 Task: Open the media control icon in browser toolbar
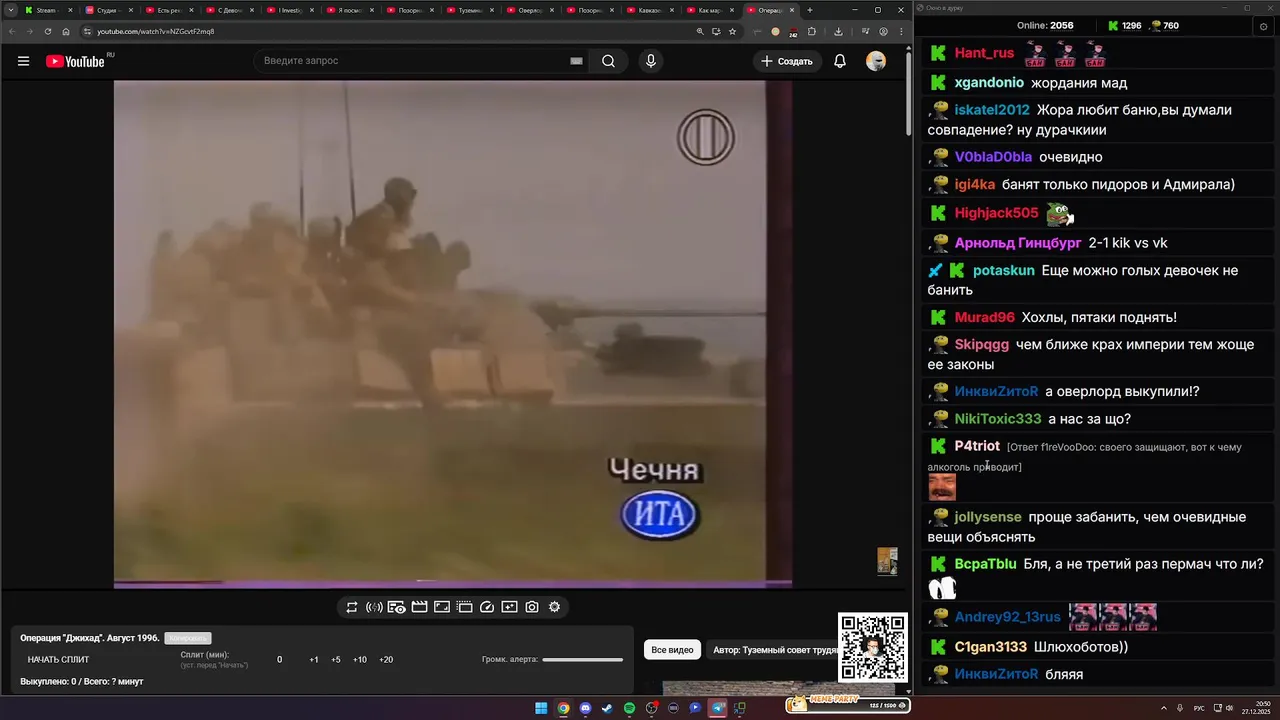865,31
